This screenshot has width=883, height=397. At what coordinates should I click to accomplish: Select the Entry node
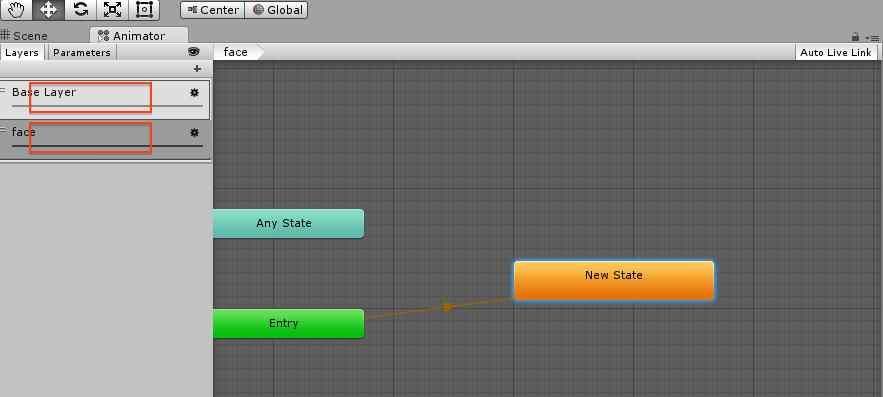(288, 324)
